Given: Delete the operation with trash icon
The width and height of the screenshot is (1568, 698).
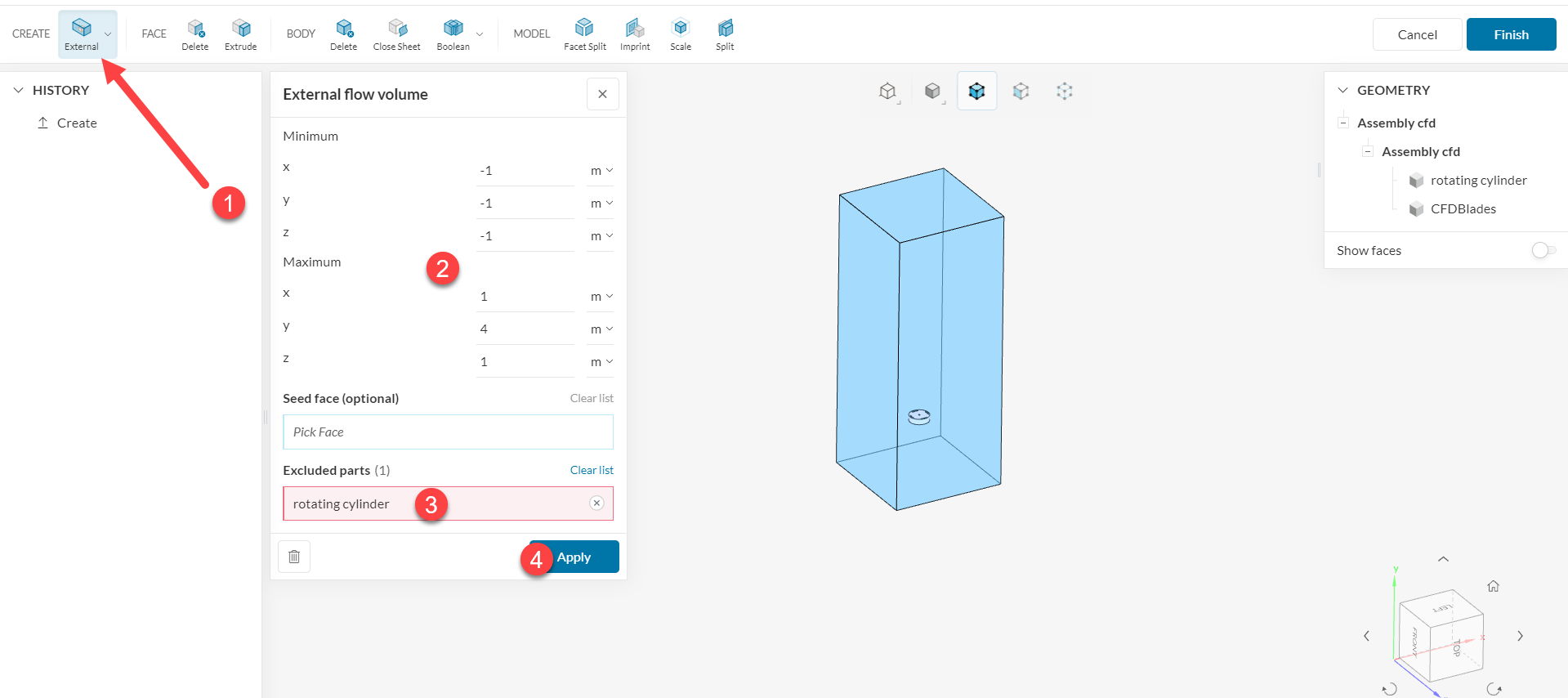Looking at the screenshot, I should coord(294,557).
